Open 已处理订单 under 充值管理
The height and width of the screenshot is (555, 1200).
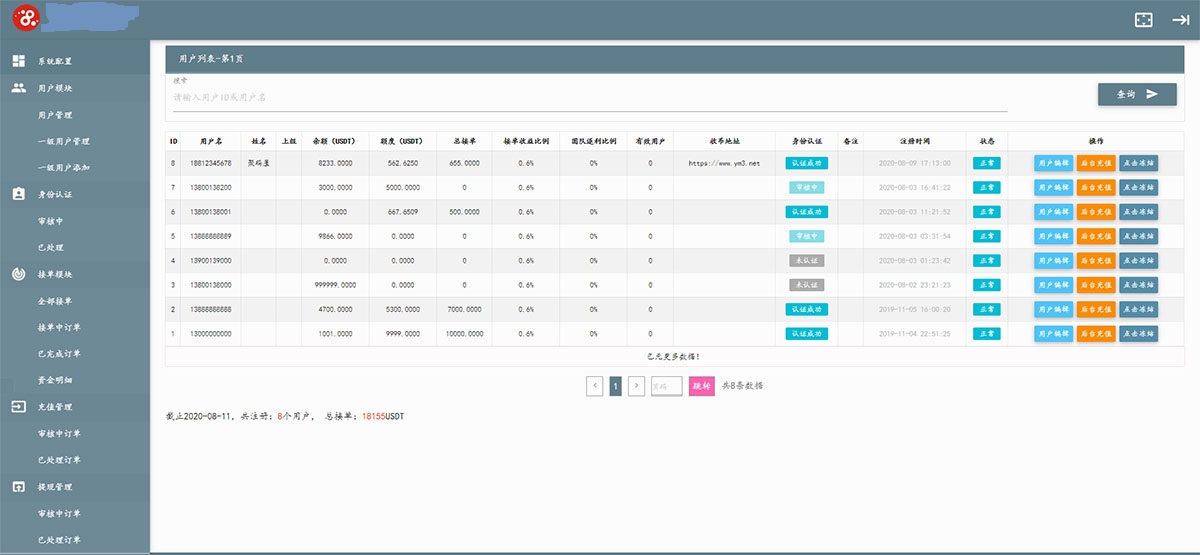pyautogui.click(x=59, y=460)
